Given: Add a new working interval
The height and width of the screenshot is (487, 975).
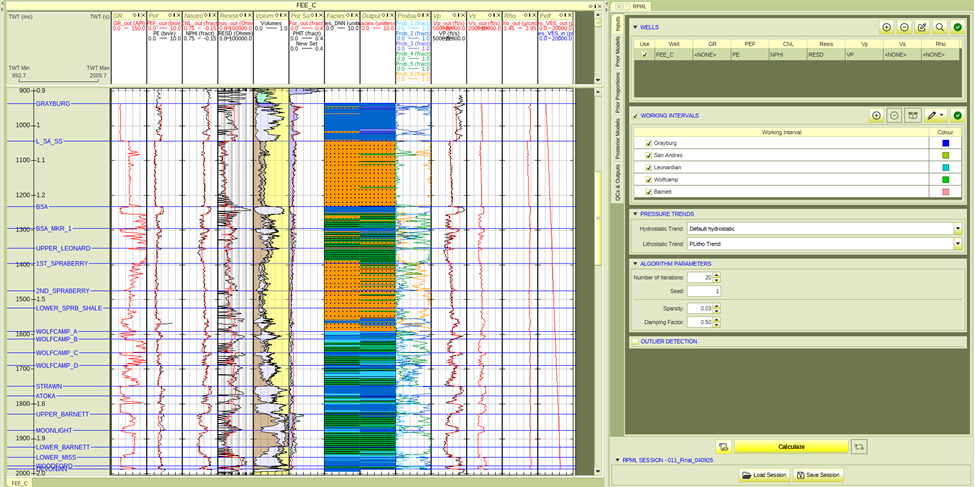Looking at the screenshot, I should [877, 116].
